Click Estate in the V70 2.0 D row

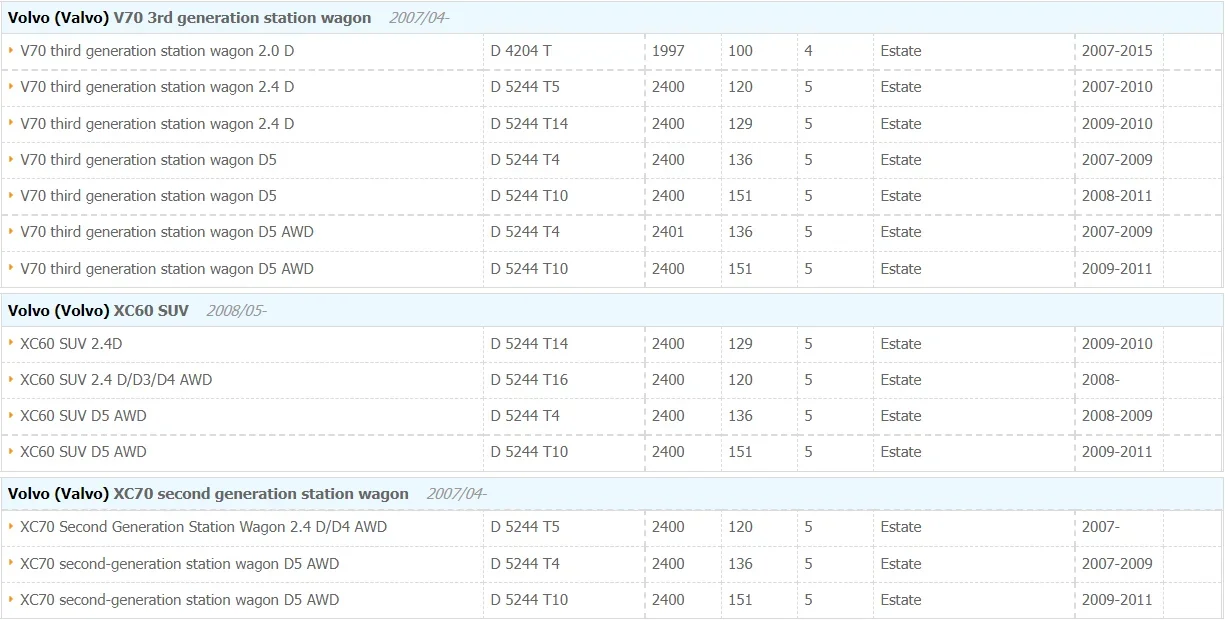click(x=901, y=51)
